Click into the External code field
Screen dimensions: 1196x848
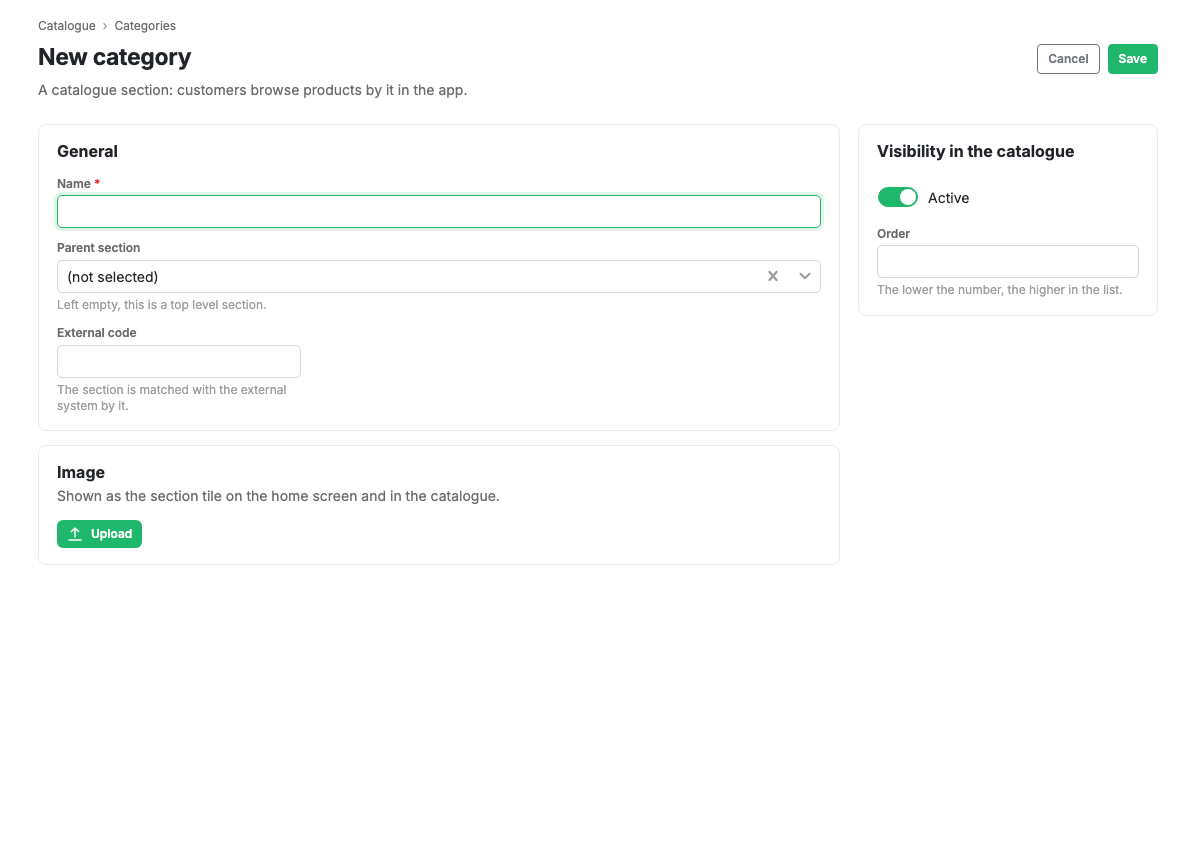(178, 361)
